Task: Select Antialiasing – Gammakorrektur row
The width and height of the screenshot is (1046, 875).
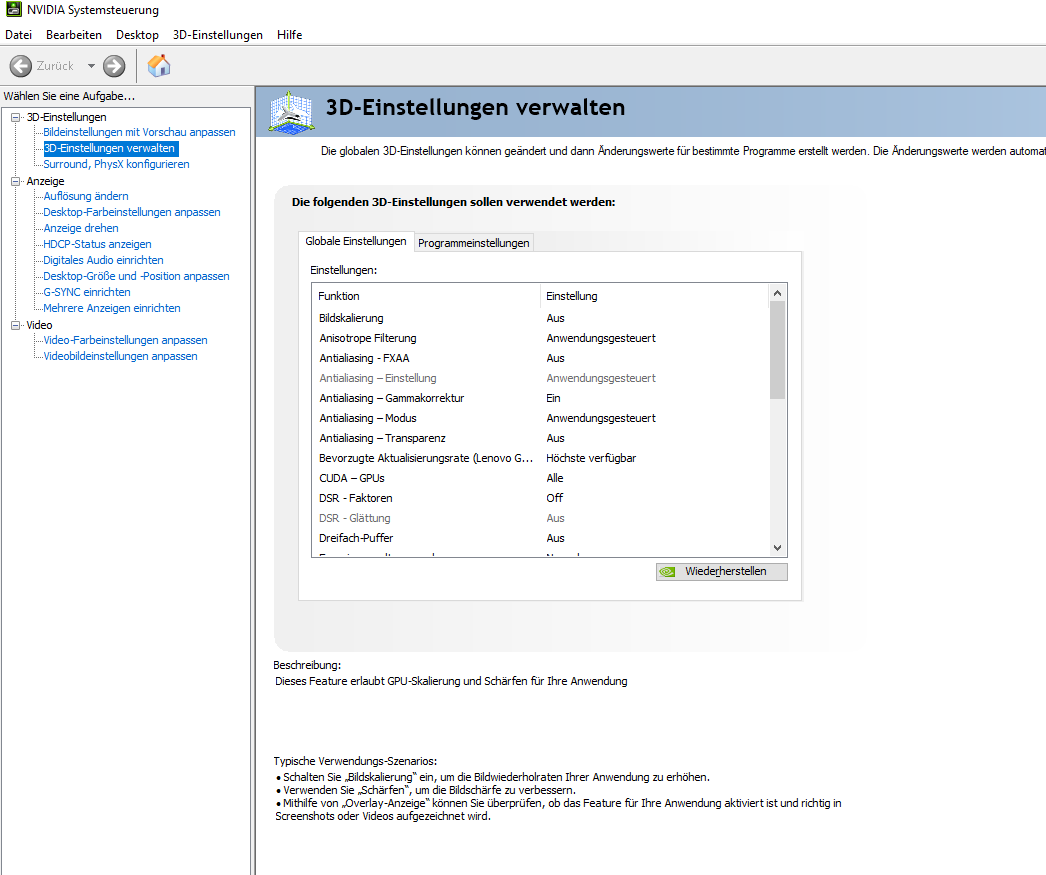Action: (540, 398)
